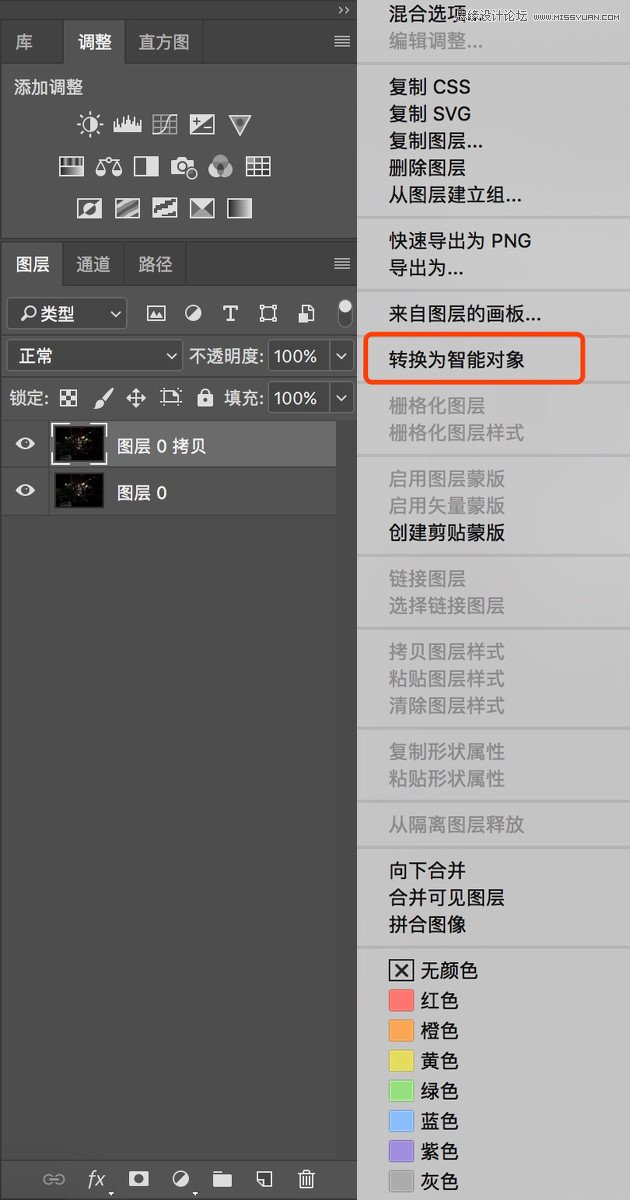The width and height of the screenshot is (630, 1200).
Task: Switch to the 库 tab
Action: [x=24, y=43]
